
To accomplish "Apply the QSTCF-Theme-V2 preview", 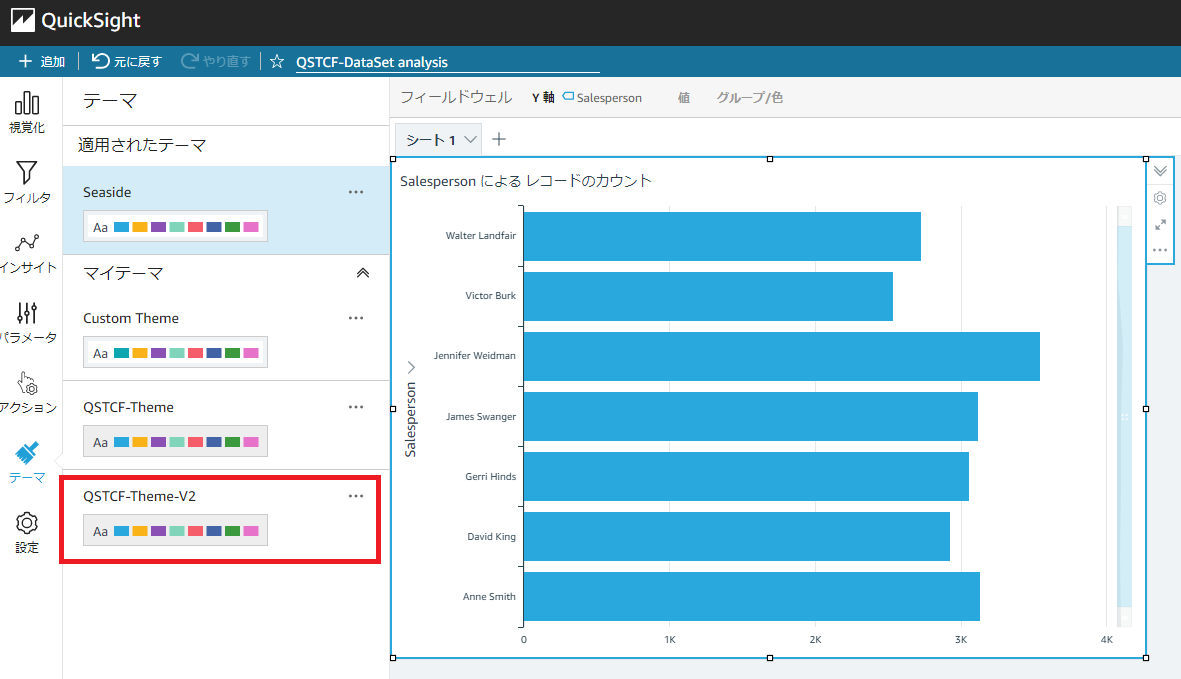I will point(175,531).
